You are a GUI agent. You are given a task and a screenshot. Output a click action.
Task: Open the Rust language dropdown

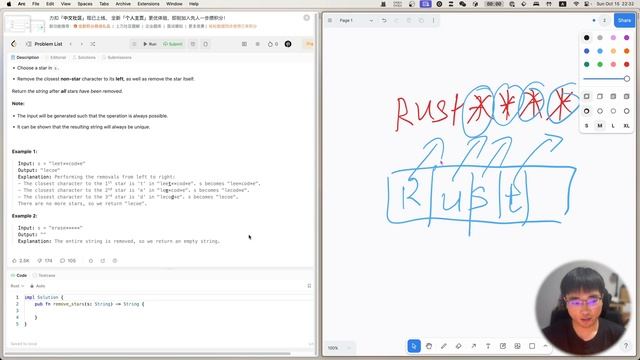(17, 286)
